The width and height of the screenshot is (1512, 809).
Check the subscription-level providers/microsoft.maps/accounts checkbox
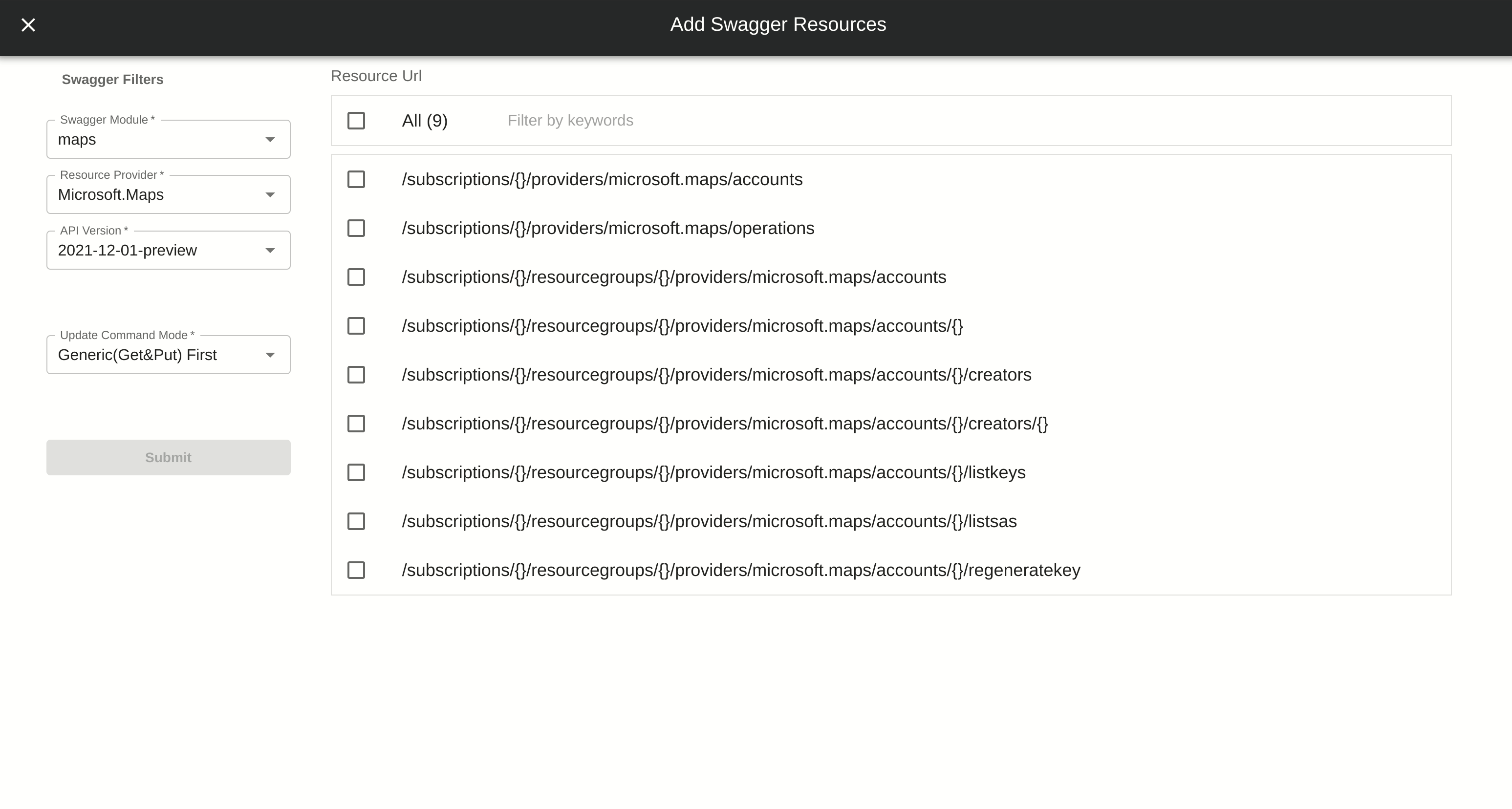pos(356,179)
